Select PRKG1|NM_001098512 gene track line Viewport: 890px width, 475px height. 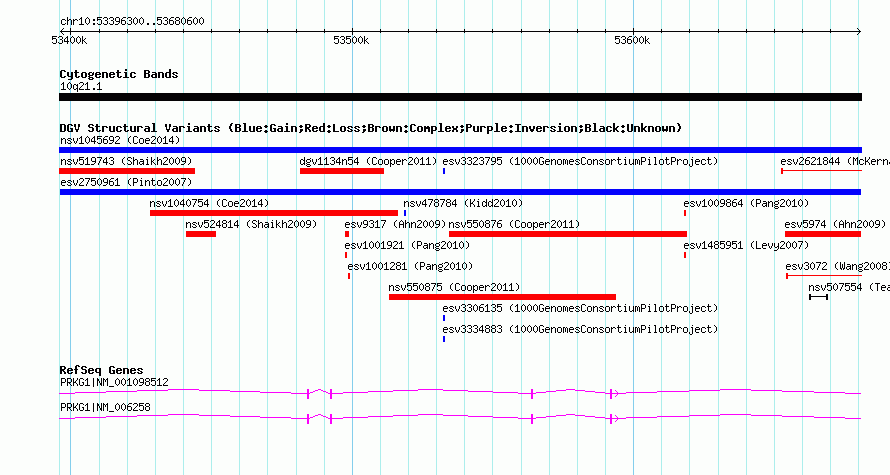click(x=460, y=393)
